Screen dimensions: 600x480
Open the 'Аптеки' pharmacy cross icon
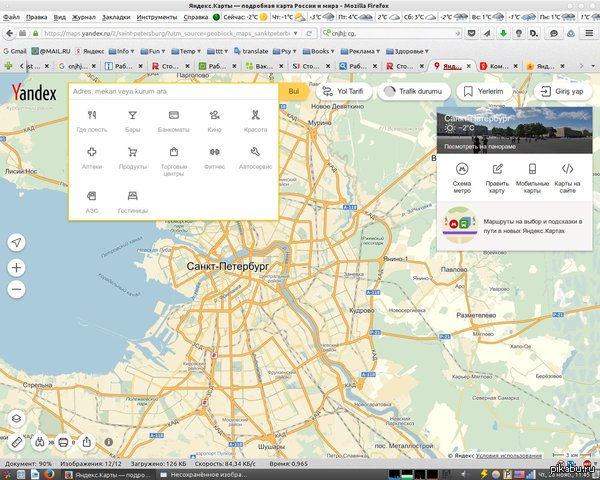click(x=92, y=158)
